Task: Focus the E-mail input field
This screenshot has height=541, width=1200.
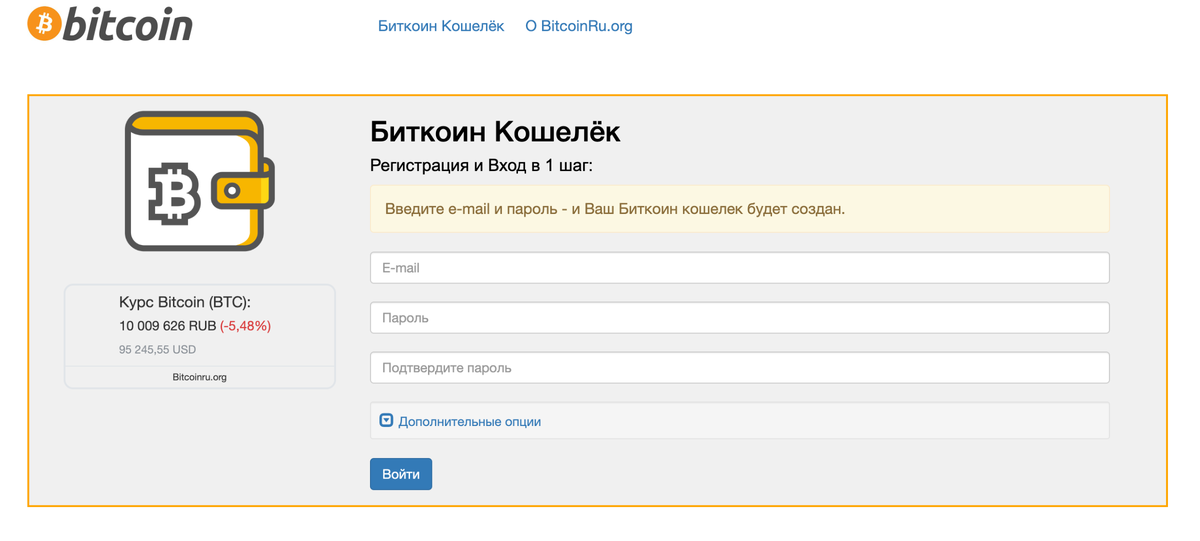Action: [740, 268]
